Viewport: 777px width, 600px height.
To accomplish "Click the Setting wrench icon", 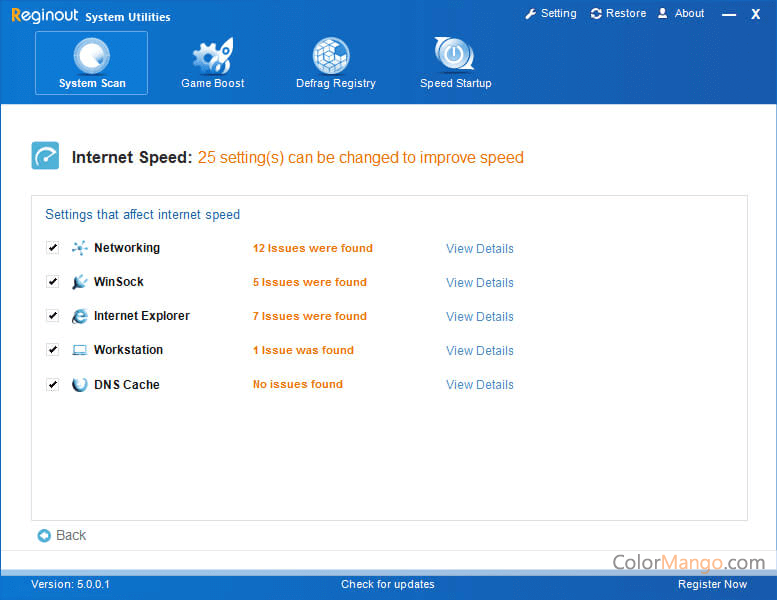I will 530,14.
